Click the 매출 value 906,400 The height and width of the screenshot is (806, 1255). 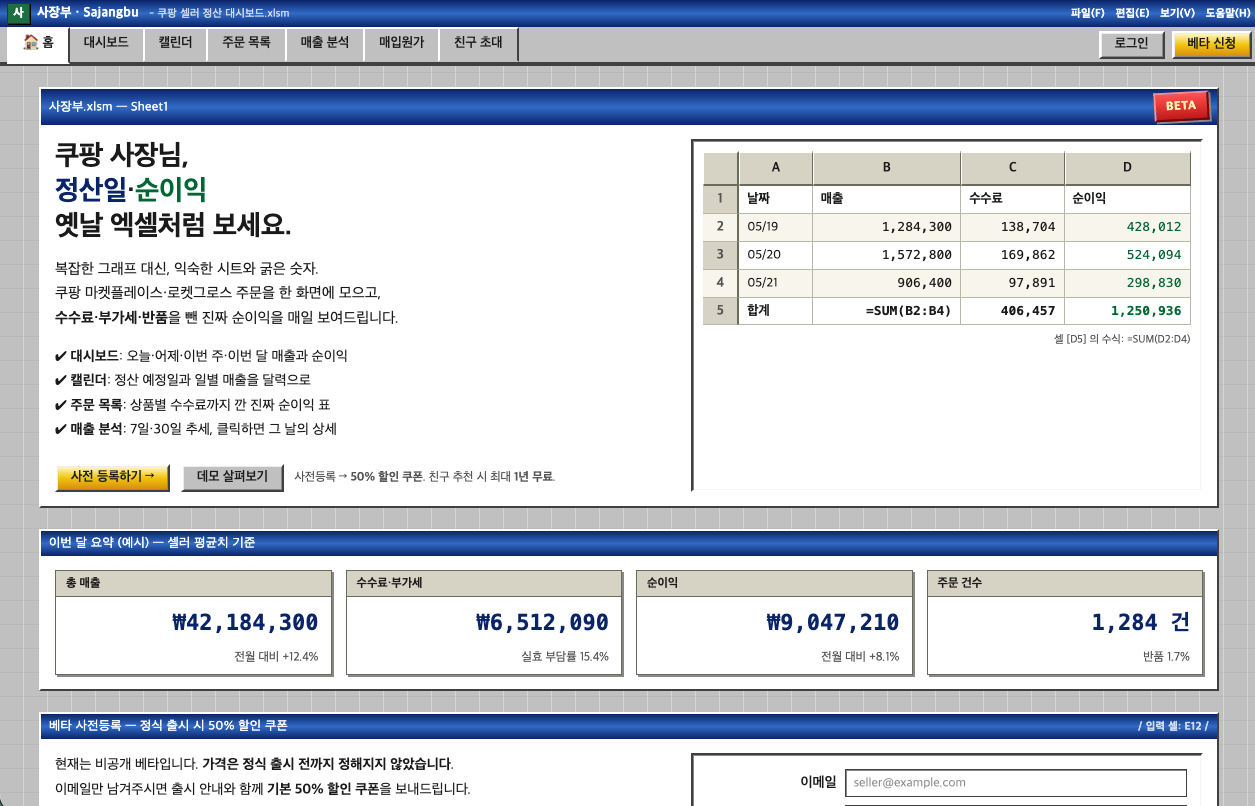tap(887, 283)
